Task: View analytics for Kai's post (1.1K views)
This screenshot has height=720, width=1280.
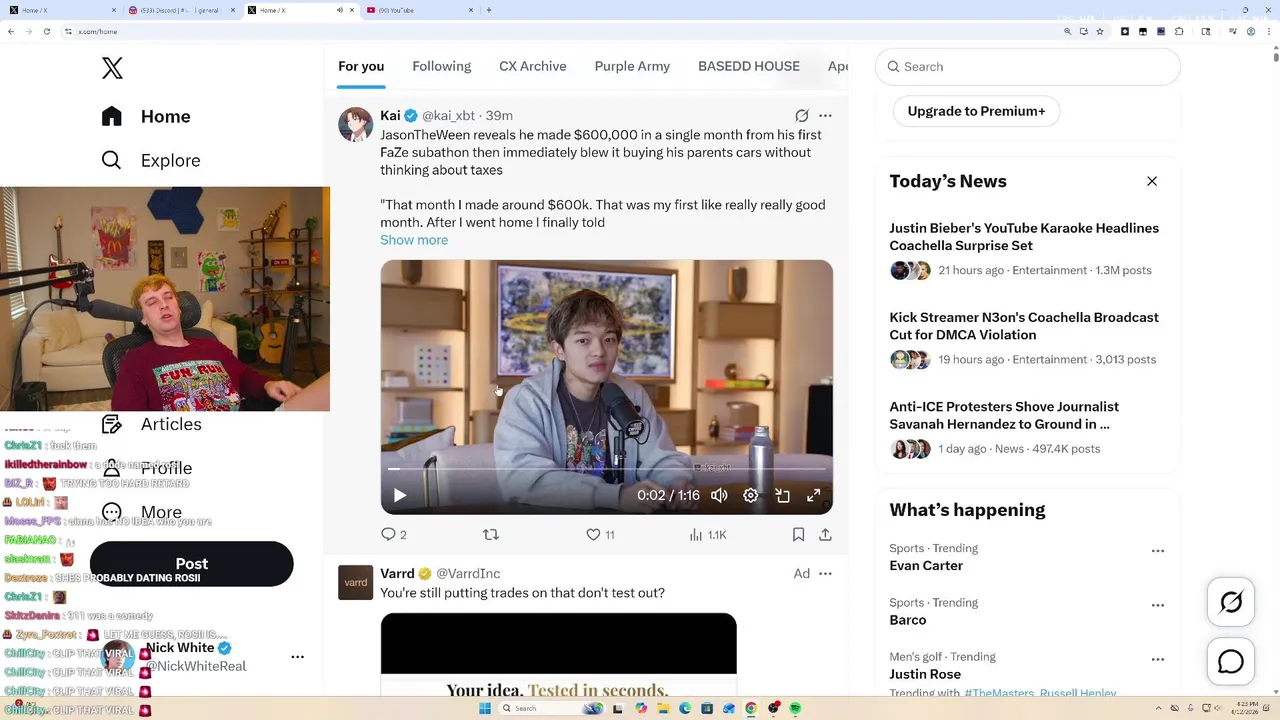Action: click(708, 535)
